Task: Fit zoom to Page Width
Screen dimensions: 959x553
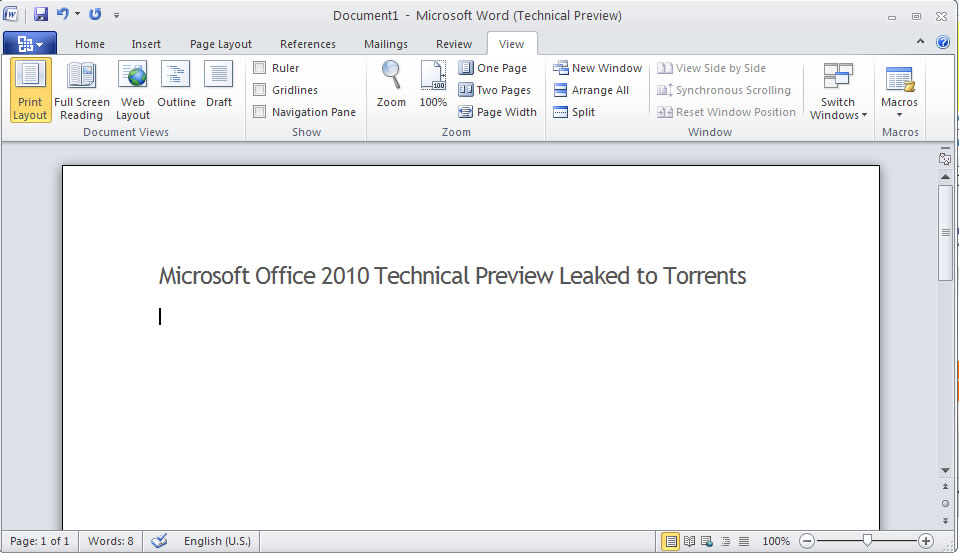Action: (497, 112)
